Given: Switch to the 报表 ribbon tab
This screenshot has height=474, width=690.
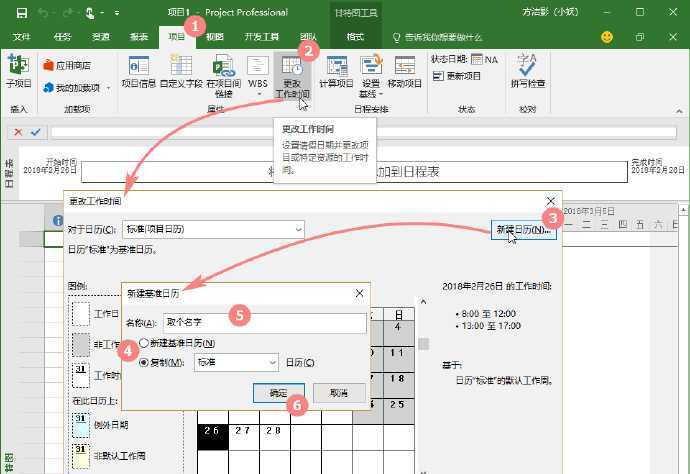Looking at the screenshot, I should click(139, 37).
